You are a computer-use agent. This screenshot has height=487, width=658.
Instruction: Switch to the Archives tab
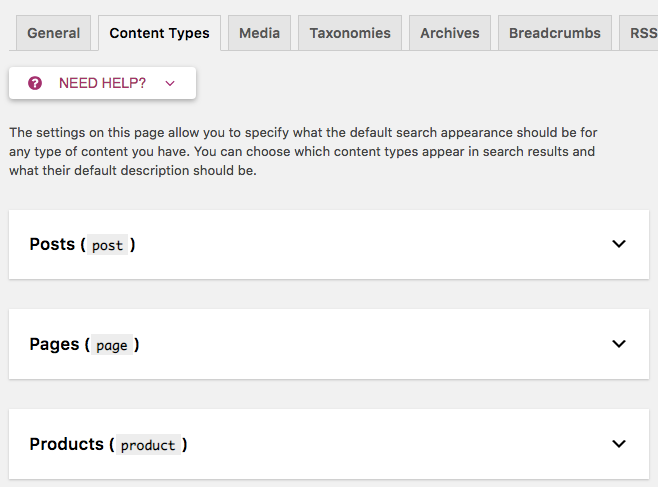[x=449, y=33]
